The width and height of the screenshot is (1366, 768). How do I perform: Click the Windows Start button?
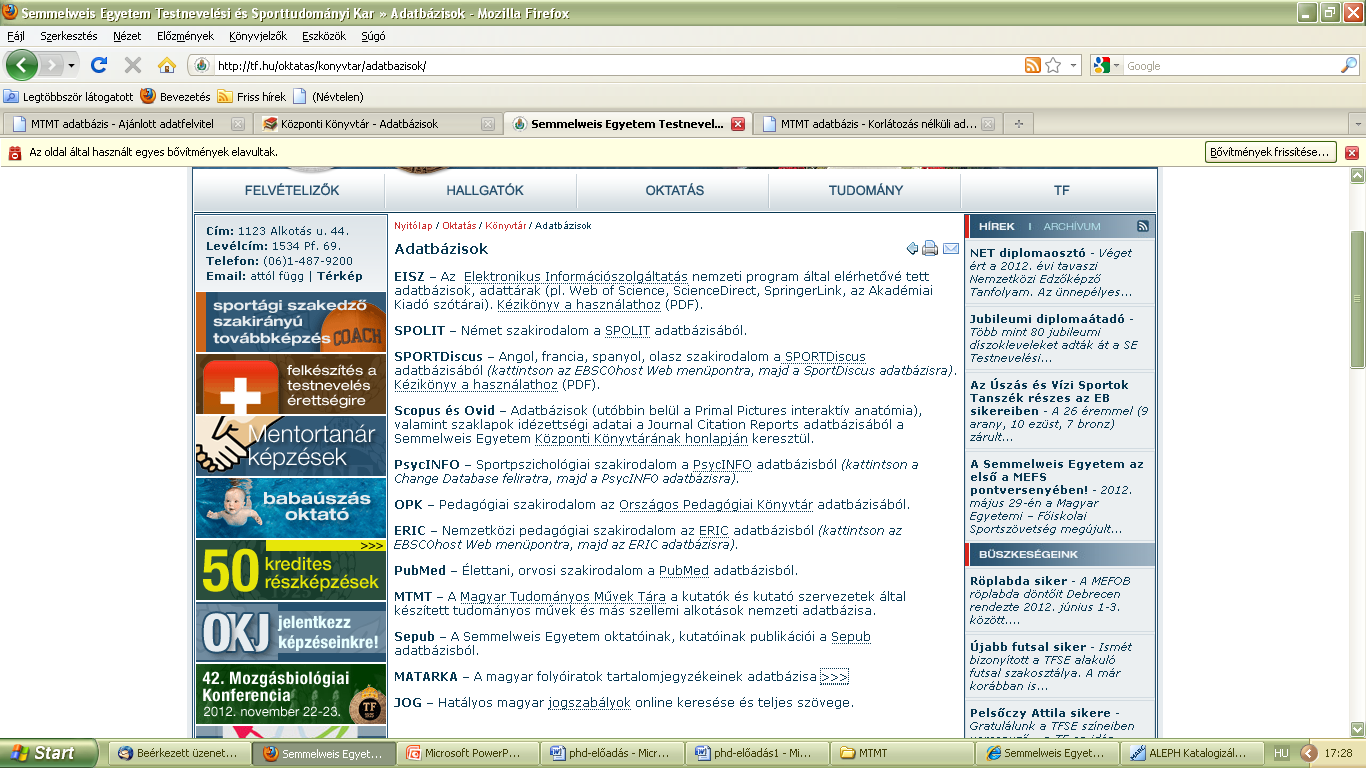49,753
